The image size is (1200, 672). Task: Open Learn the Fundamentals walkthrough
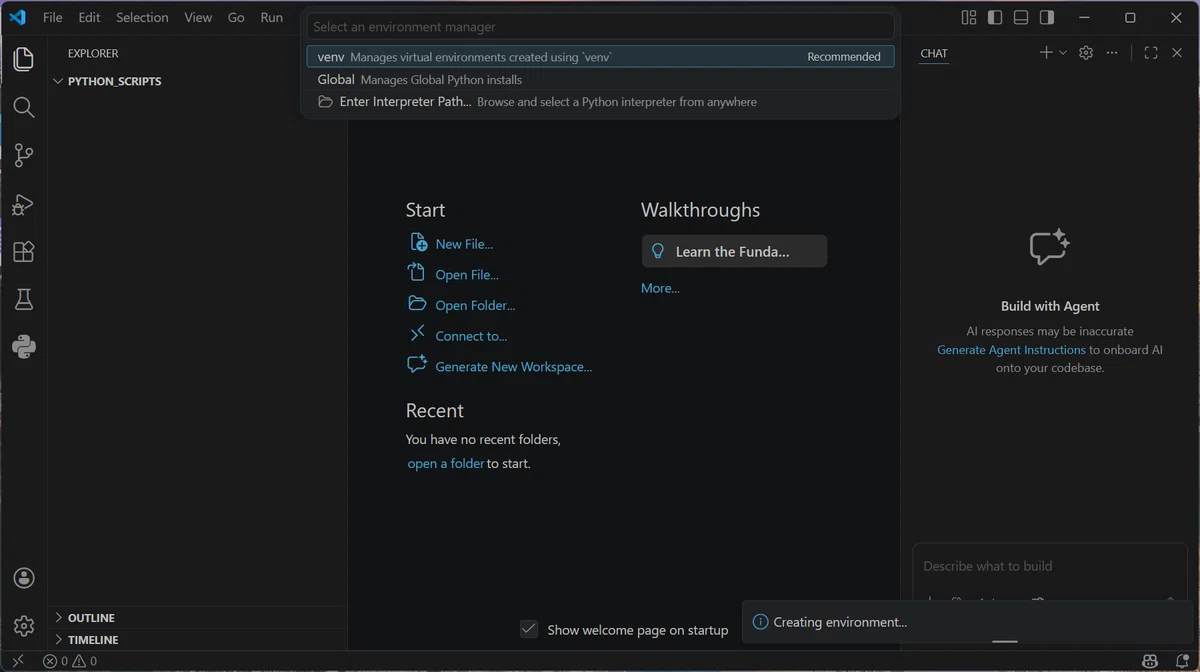pyautogui.click(x=734, y=251)
